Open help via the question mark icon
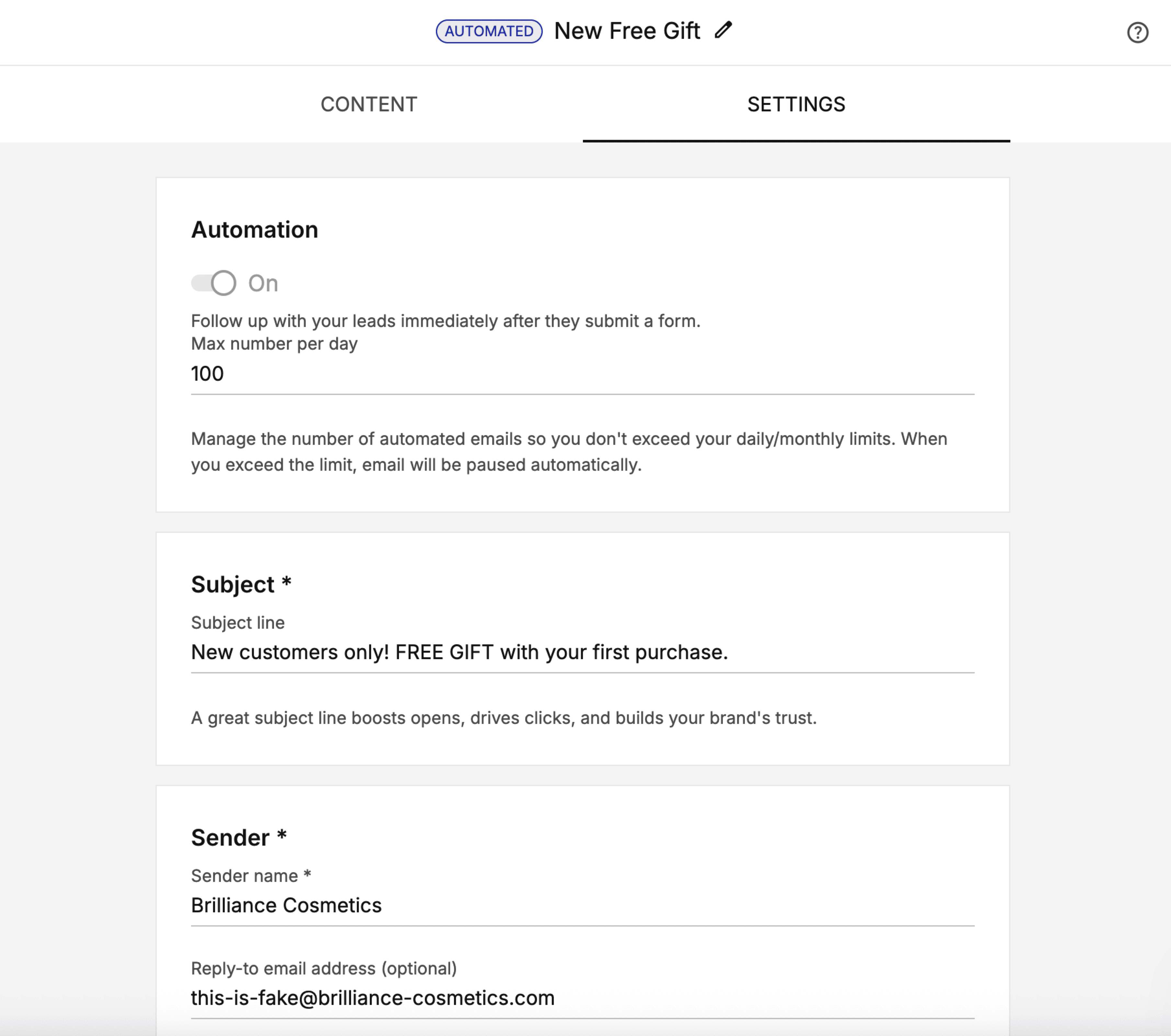Screen dimensions: 1171x1036 pyautogui.click(x=1137, y=33)
